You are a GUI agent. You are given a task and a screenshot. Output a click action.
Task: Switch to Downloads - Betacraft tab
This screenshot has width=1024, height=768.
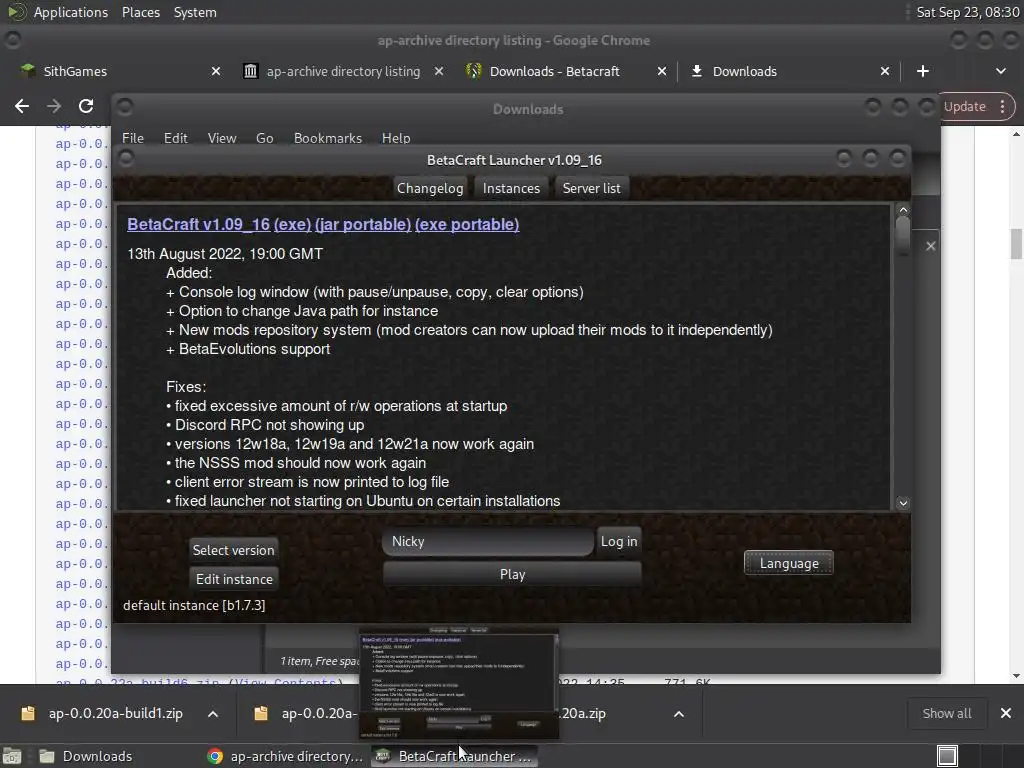(554, 71)
